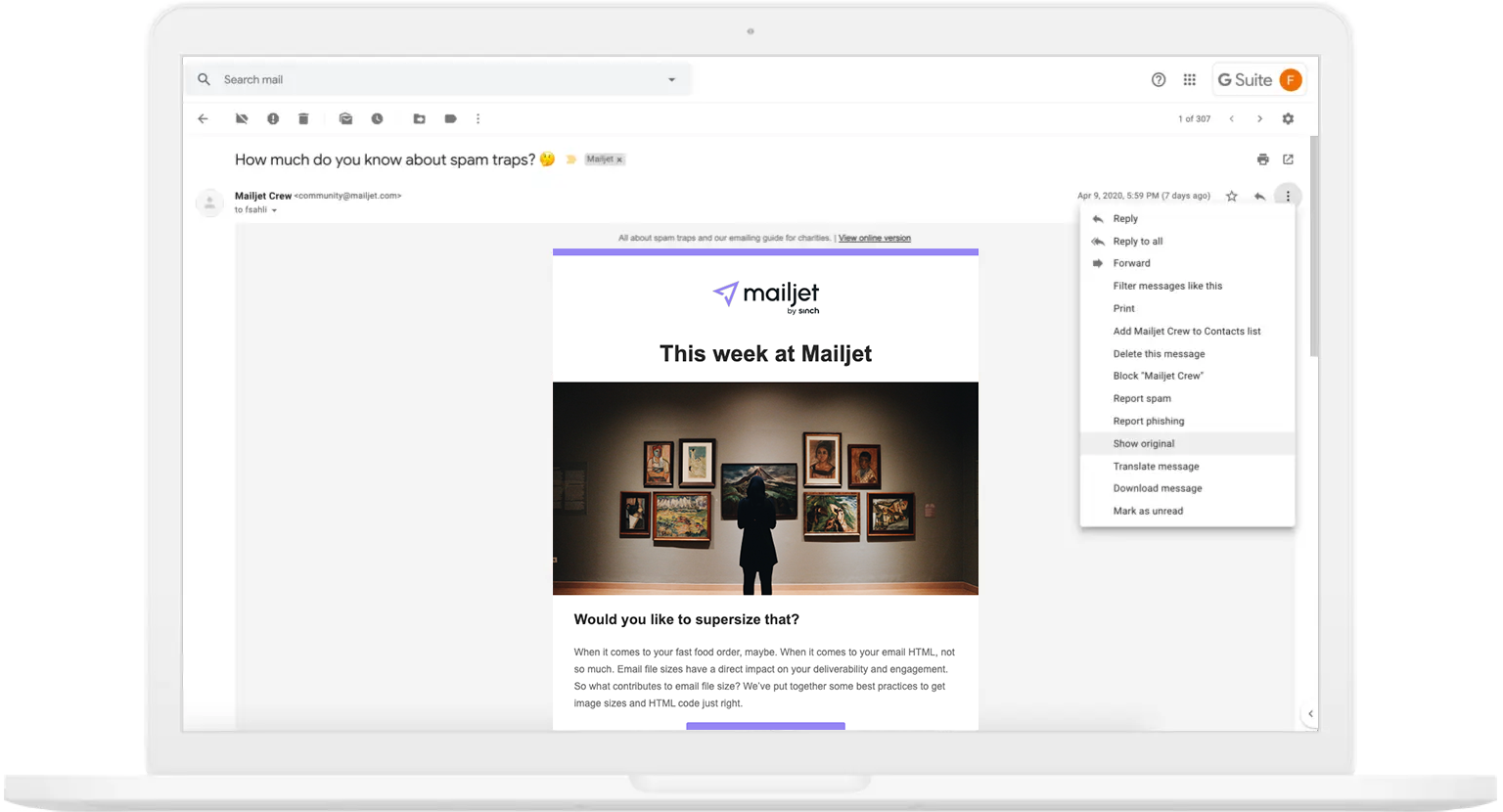Select Print menu entry
The width and height of the screenshot is (1503, 812).
1187,308
